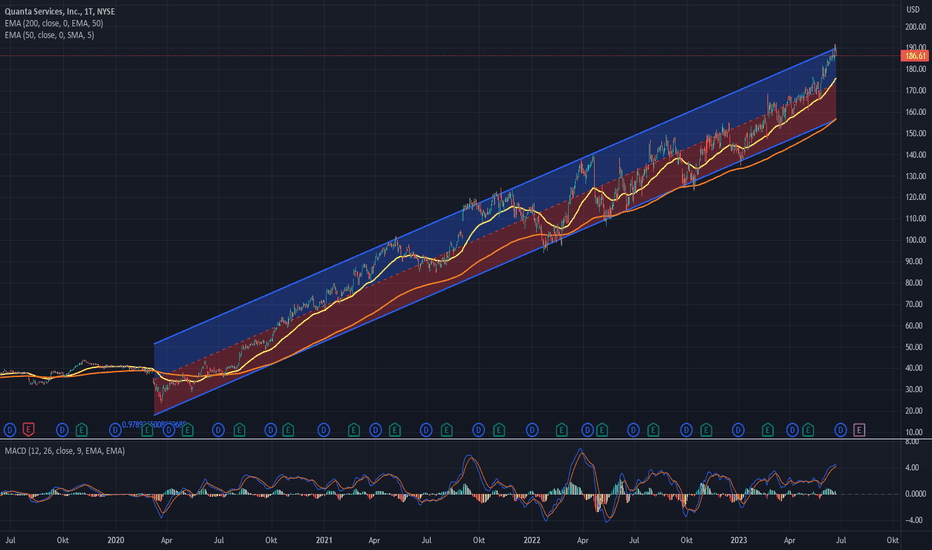This screenshot has width=932, height=550.
Task: Open the August 2021 earnings marker
Action: tap(446, 429)
